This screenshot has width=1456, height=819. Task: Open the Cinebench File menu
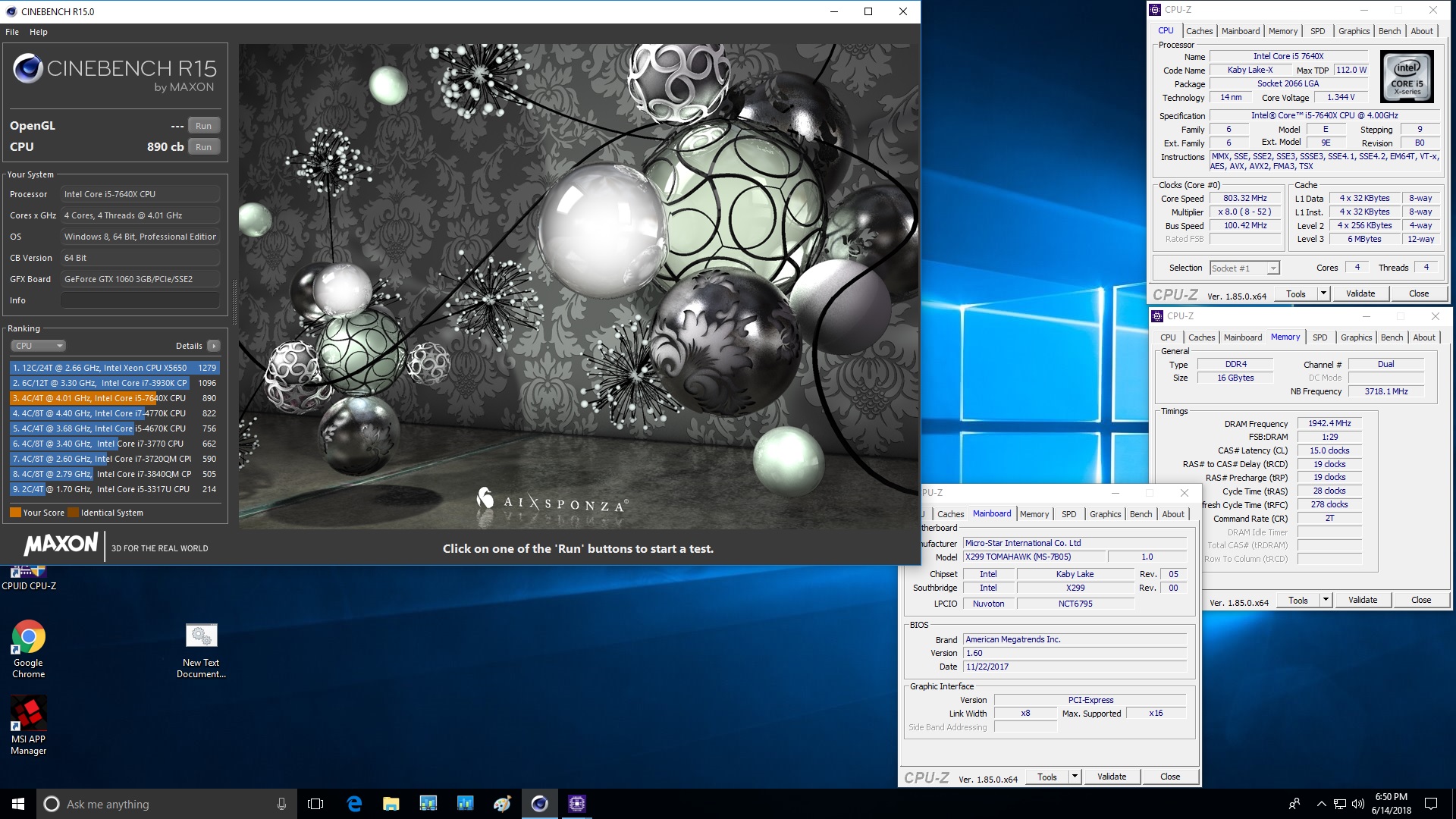click(12, 32)
